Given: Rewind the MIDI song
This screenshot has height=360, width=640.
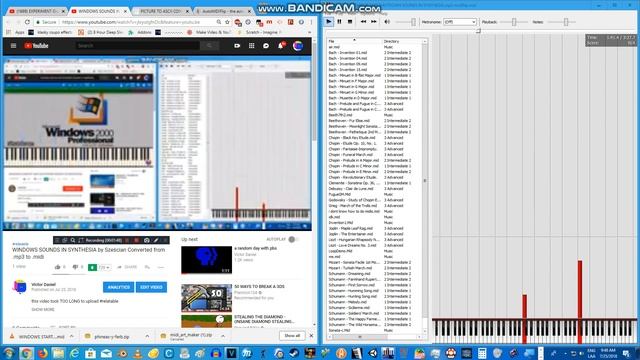Looking at the screenshot, I should click(363, 22).
